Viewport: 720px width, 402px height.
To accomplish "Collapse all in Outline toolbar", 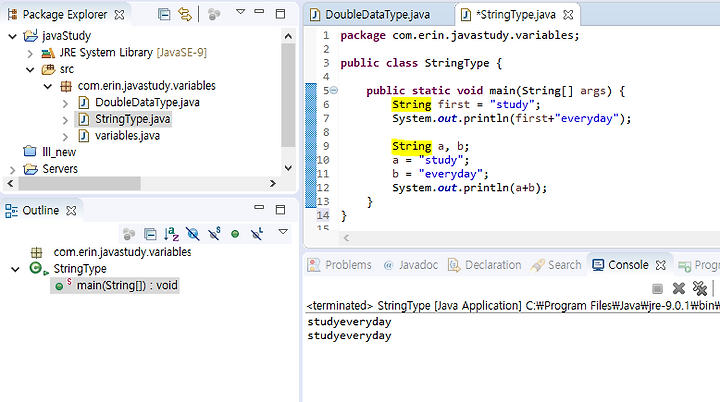I will (150, 234).
